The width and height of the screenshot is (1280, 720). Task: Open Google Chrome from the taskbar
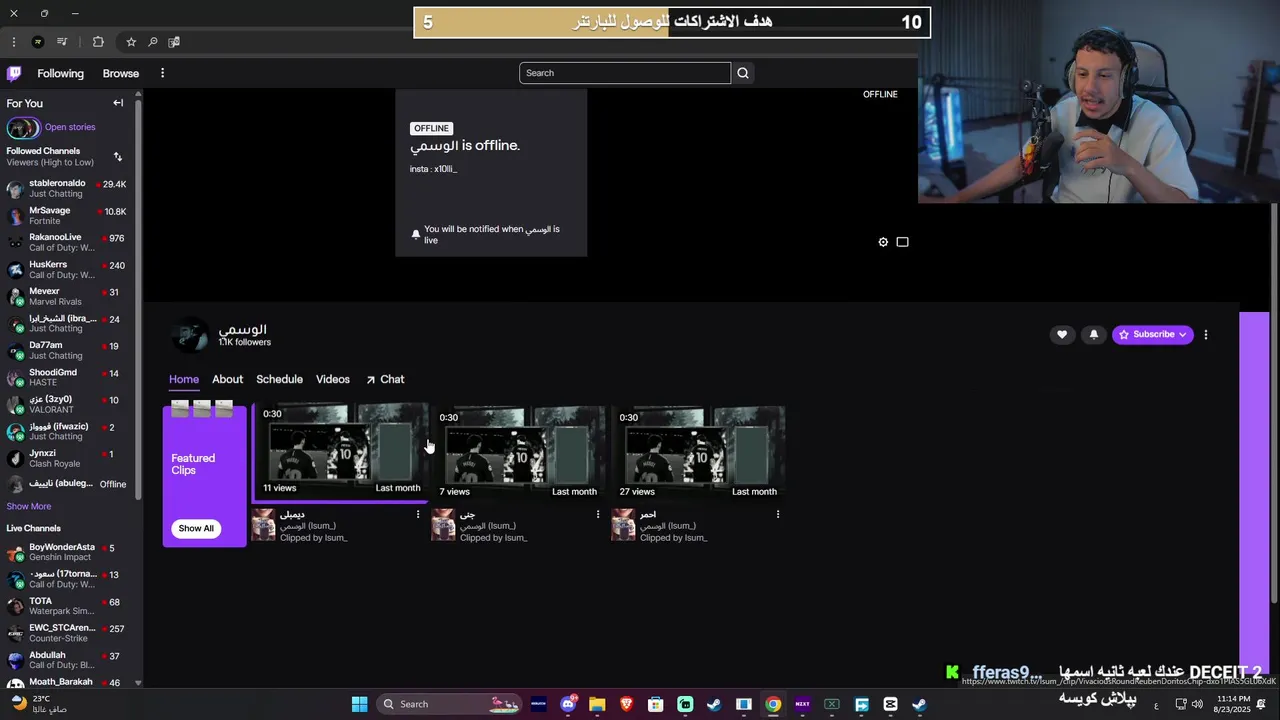click(773, 704)
